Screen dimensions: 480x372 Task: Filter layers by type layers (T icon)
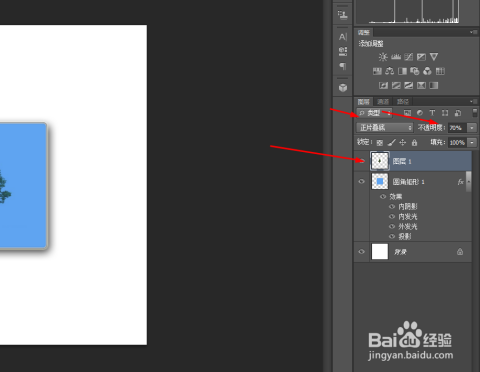[432, 113]
